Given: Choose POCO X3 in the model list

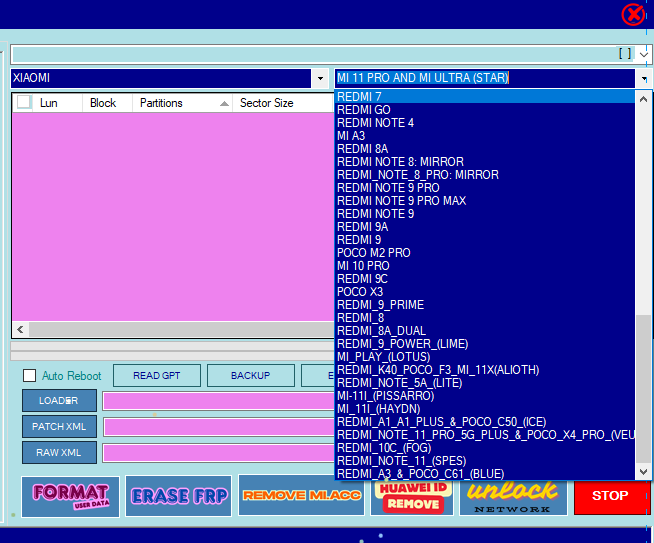Looking at the screenshot, I should point(360,292).
